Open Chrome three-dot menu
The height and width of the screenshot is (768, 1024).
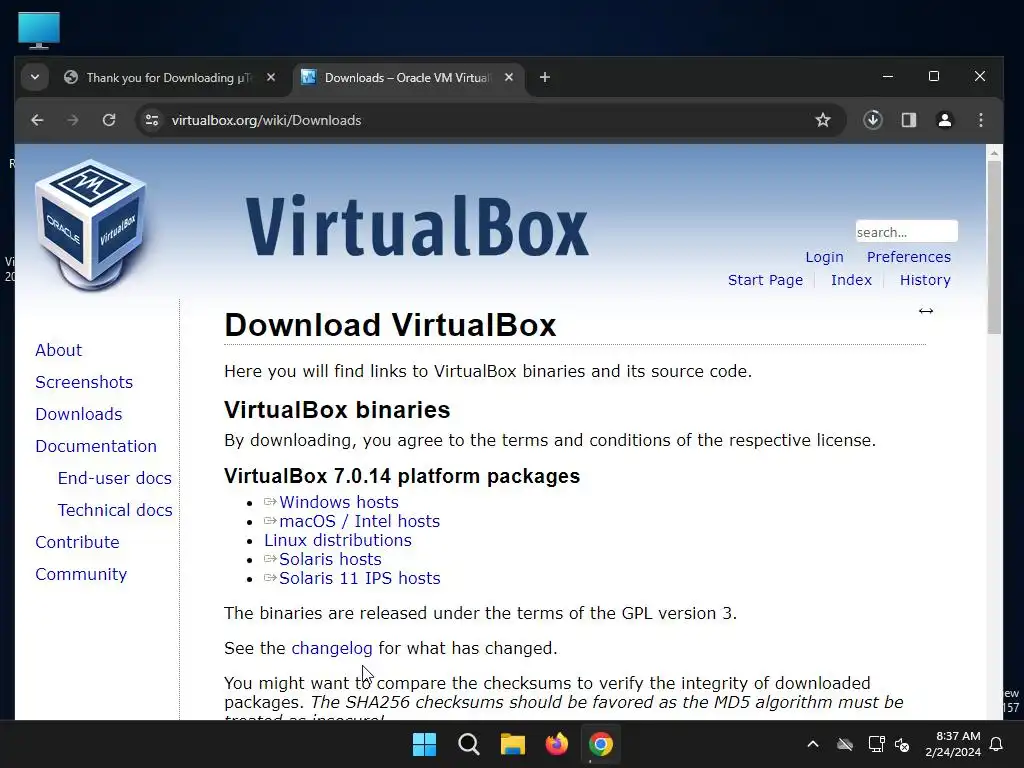[x=981, y=120]
